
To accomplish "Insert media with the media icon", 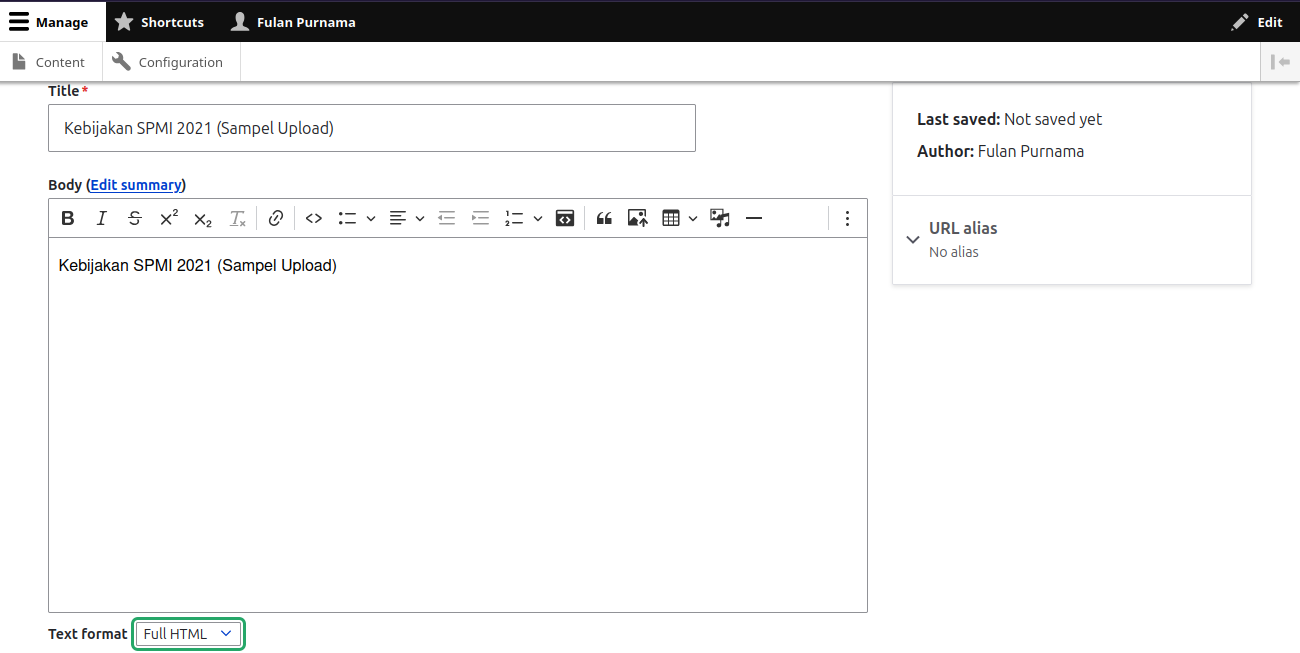I will (x=720, y=218).
